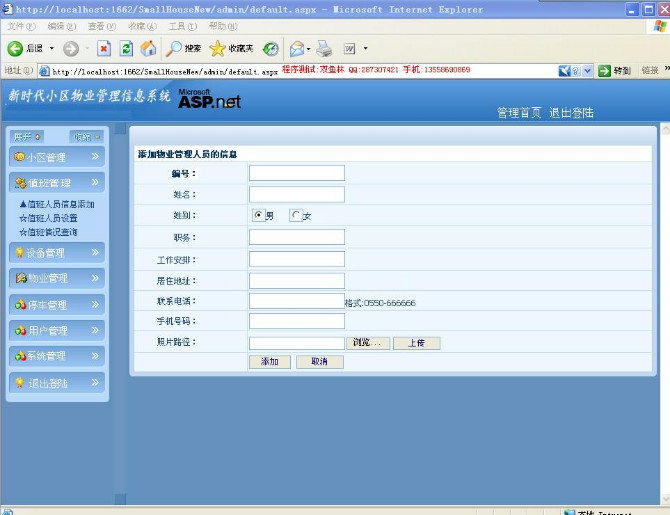Click the 收缩 collapse-all button
Viewport: 670px width, 515px height.
pos(87,137)
